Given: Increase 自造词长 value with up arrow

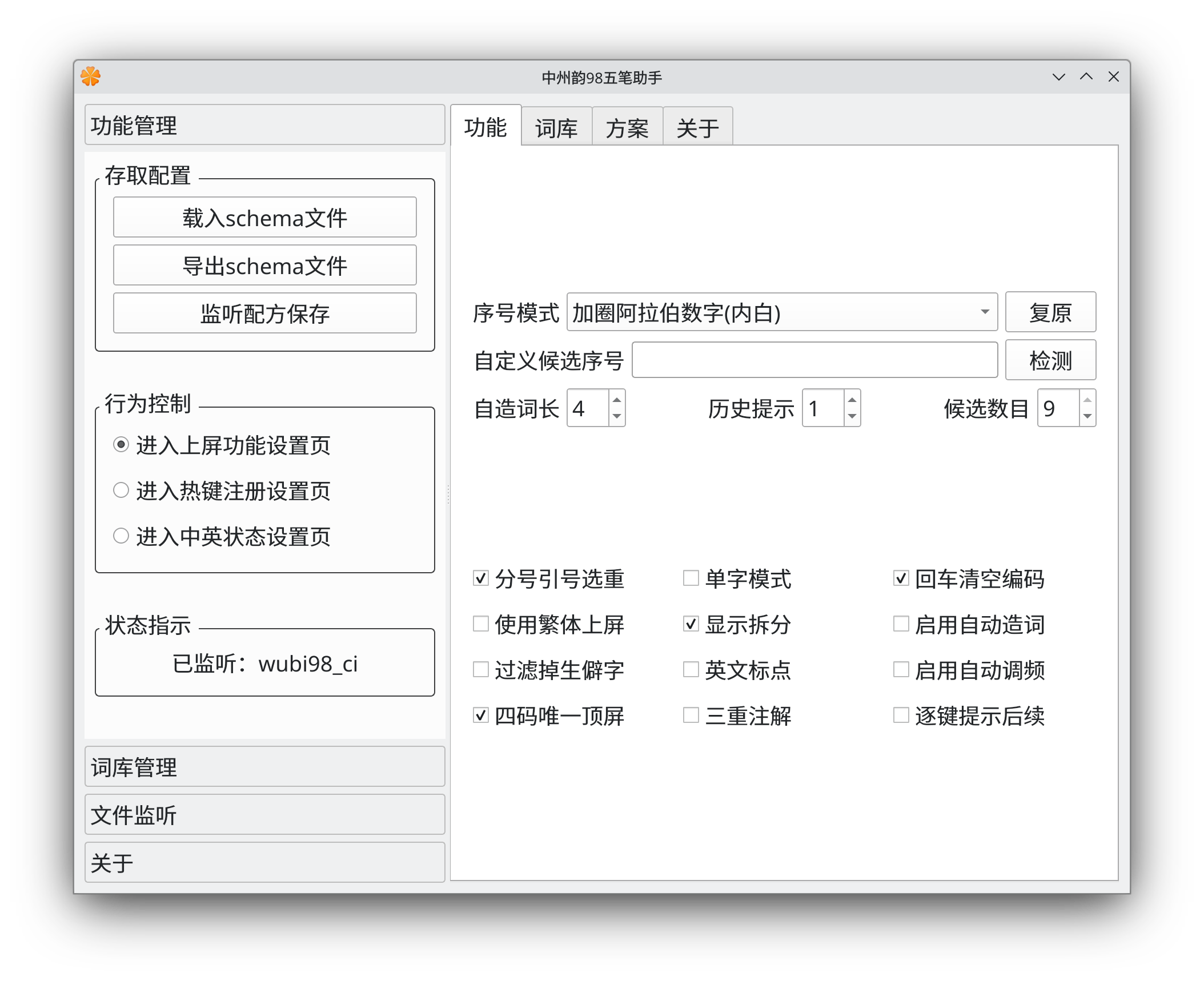Looking at the screenshot, I should click(x=617, y=400).
